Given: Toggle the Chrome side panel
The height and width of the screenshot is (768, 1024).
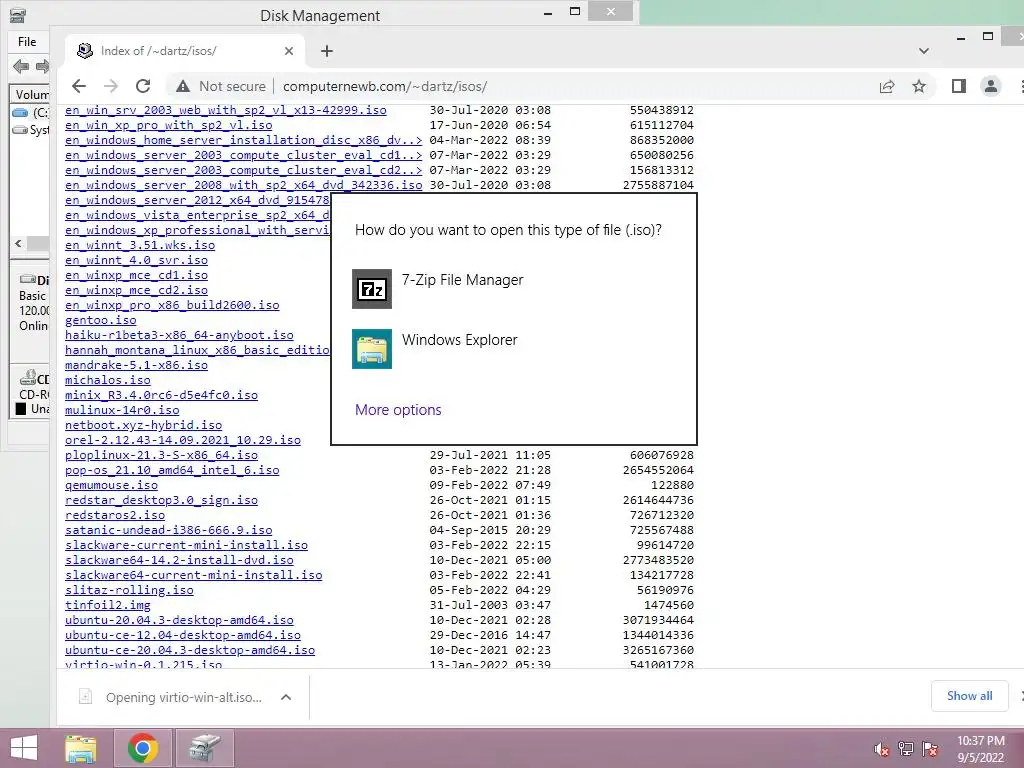Looking at the screenshot, I should [x=959, y=86].
